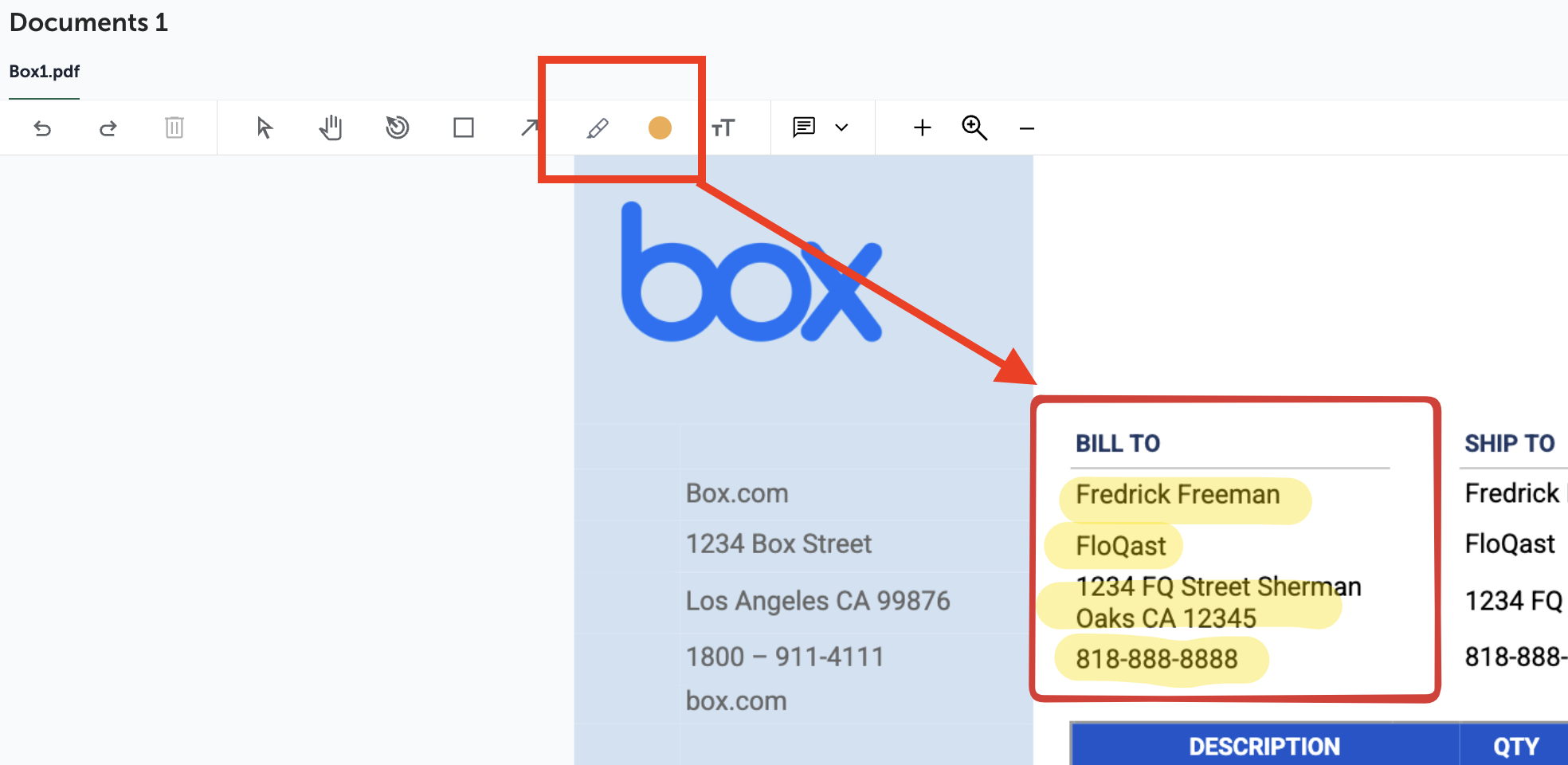Click the DESCRIPTION table header
Viewport: 1568px width, 765px height.
pyautogui.click(x=1264, y=747)
